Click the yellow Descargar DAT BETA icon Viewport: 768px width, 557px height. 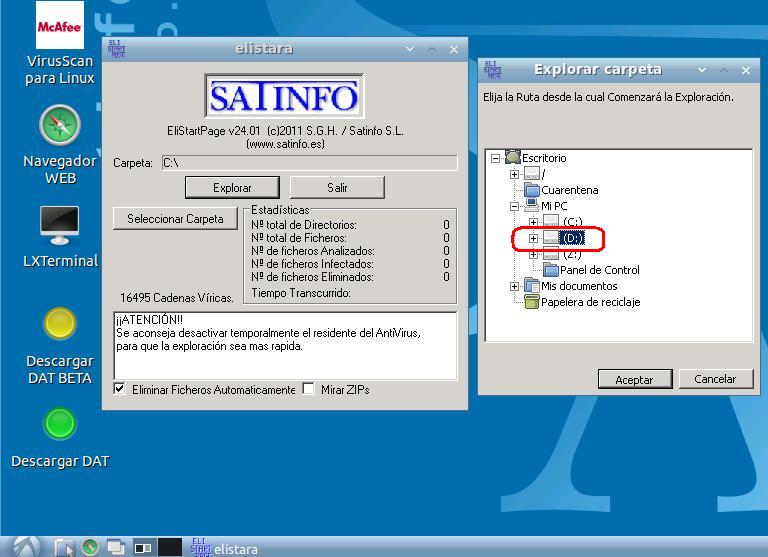(60, 324)
